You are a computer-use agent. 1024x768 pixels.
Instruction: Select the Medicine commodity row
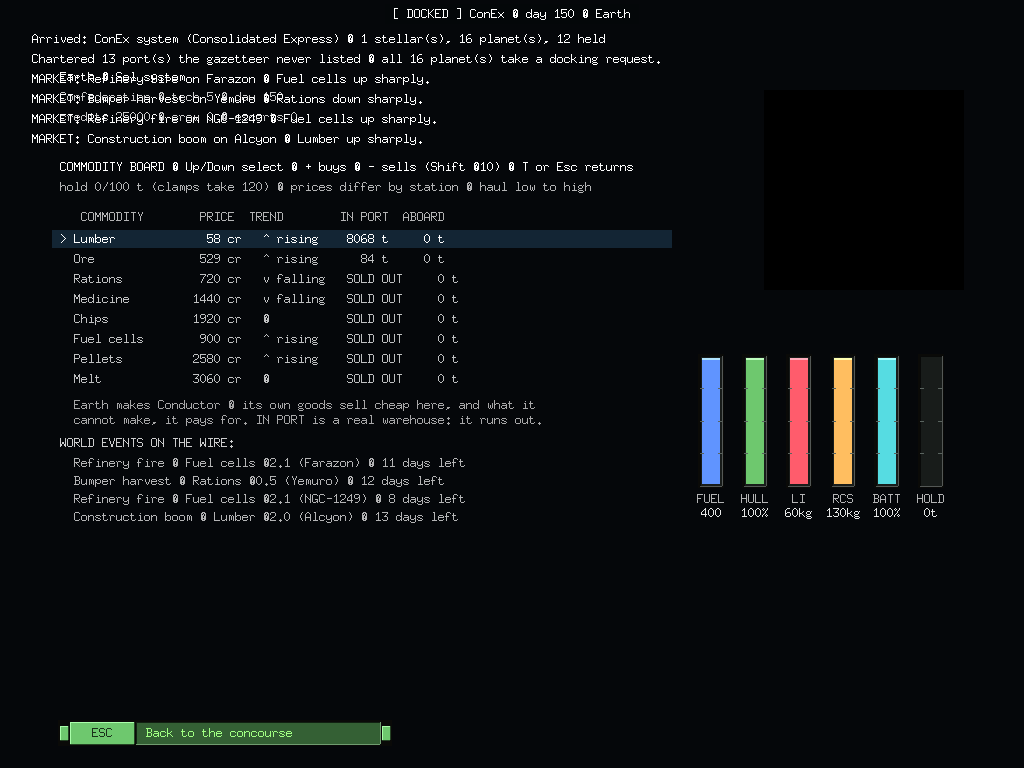(362, 299)
